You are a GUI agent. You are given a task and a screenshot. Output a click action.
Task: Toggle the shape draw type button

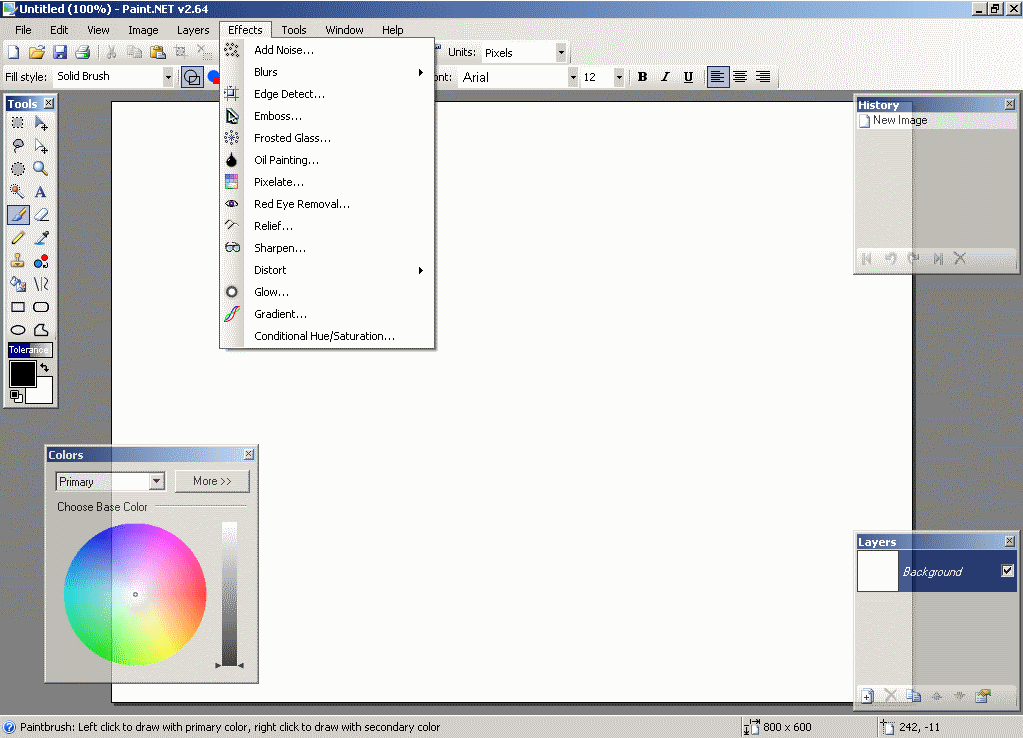(x=192, y=77)
